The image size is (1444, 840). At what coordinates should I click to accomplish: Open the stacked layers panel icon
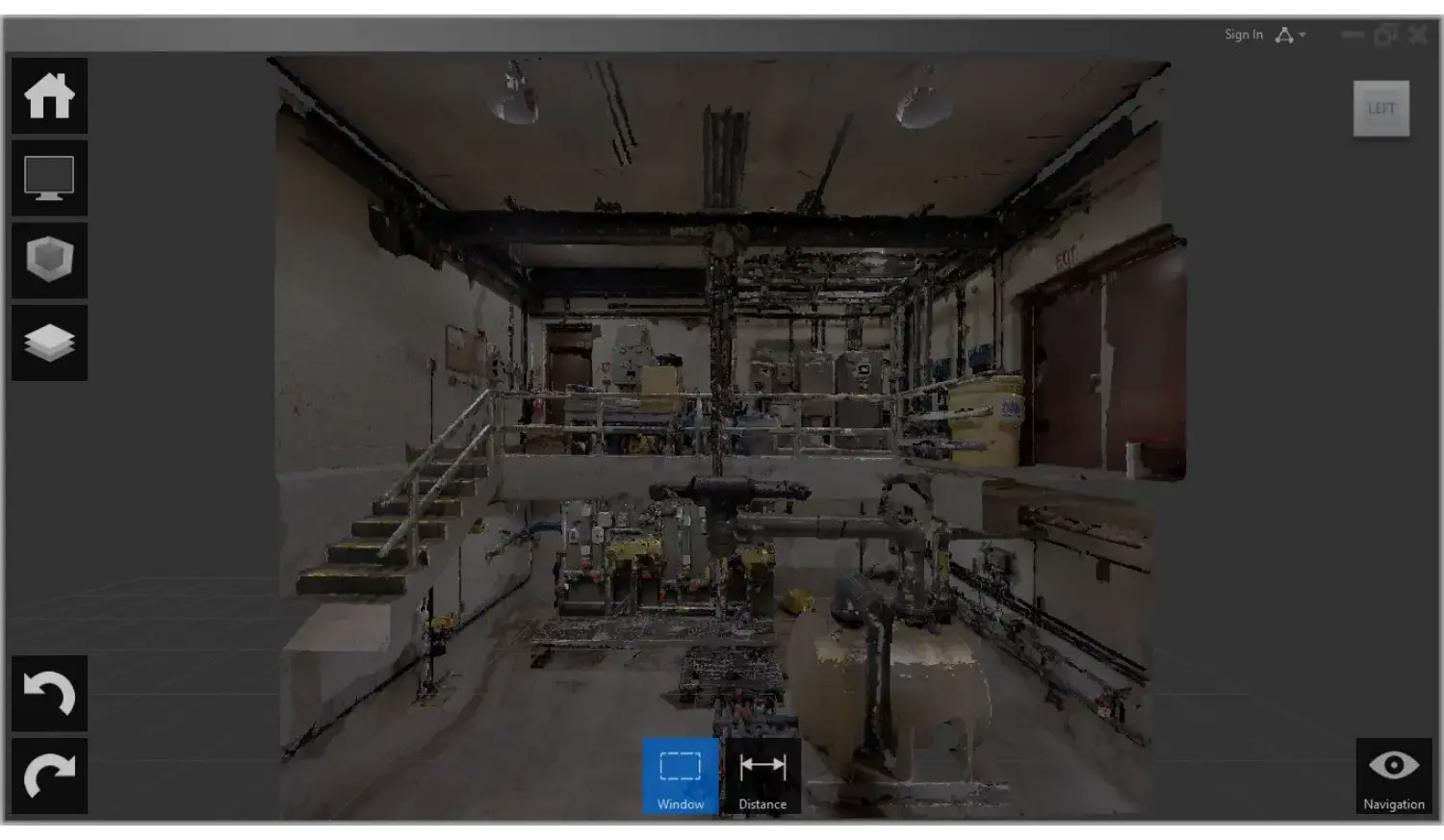(x=49, y=344)
